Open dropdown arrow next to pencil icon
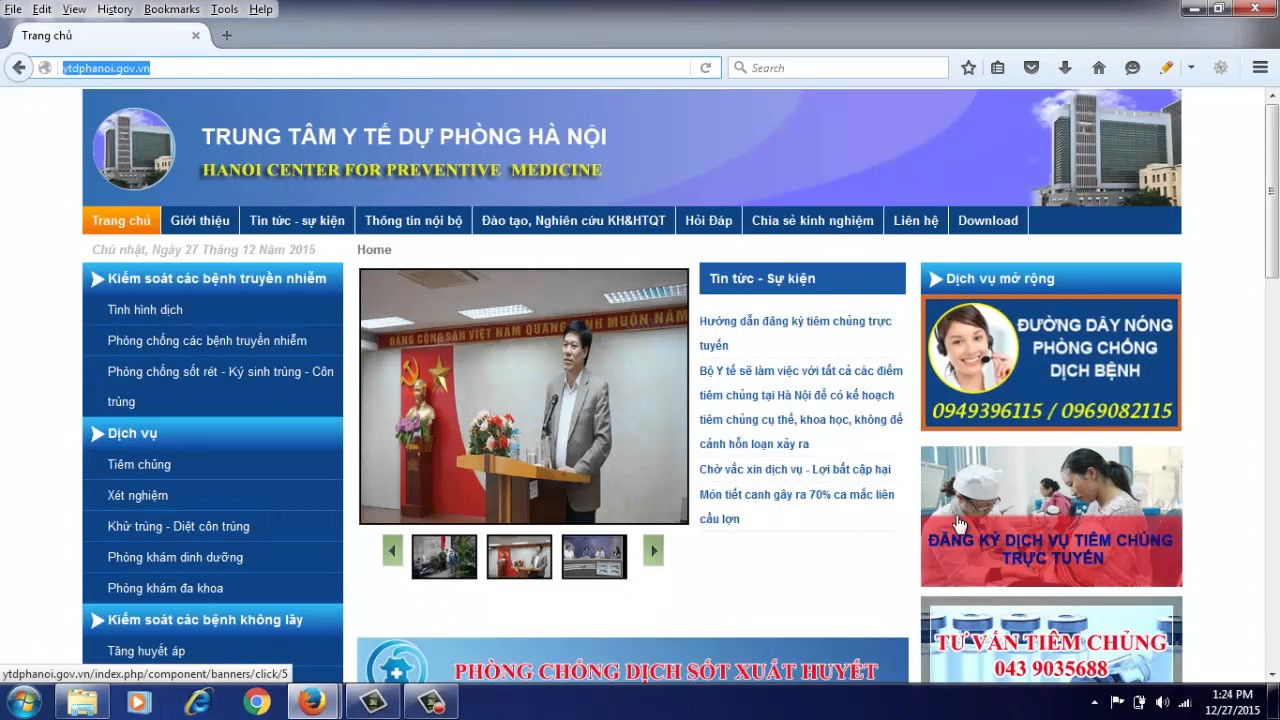Viewport: 1280px width, 720px height. pyautogui.click(x=1190, y=68)
